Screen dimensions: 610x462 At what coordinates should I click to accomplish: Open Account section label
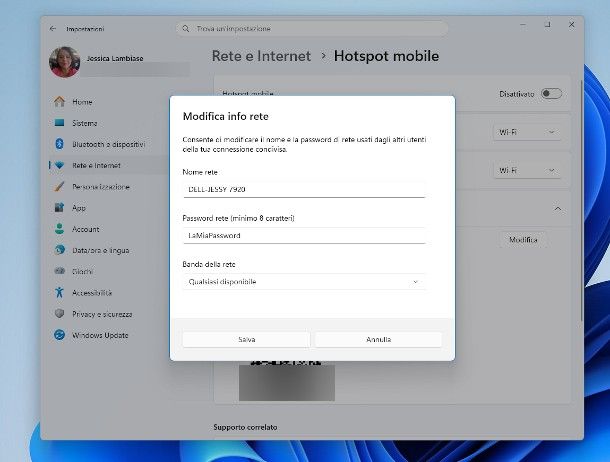click(86, 229)
